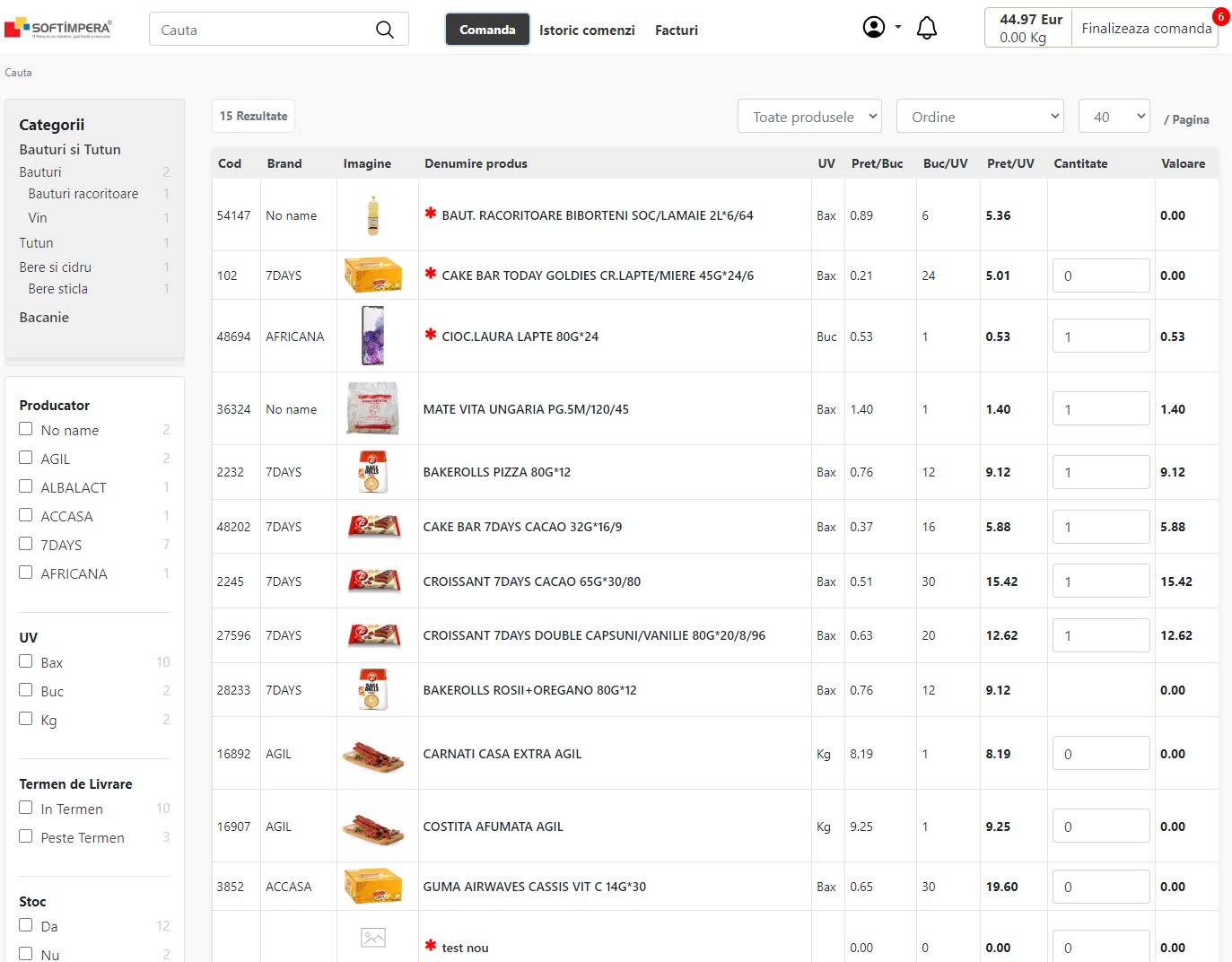The width and height of the screenshot is (1232, 962).
Task: Open image of BAKEROLLS PIZZA 80G*12
Action: 372,472
